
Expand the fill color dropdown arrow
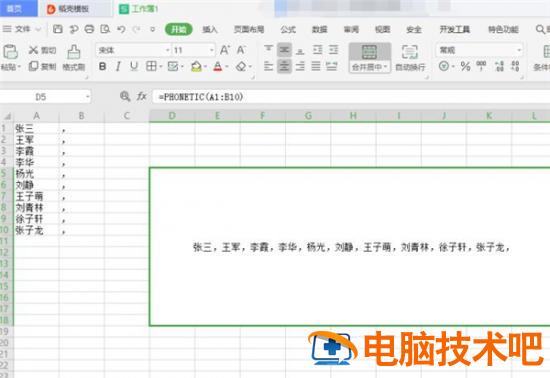[205, 66]
